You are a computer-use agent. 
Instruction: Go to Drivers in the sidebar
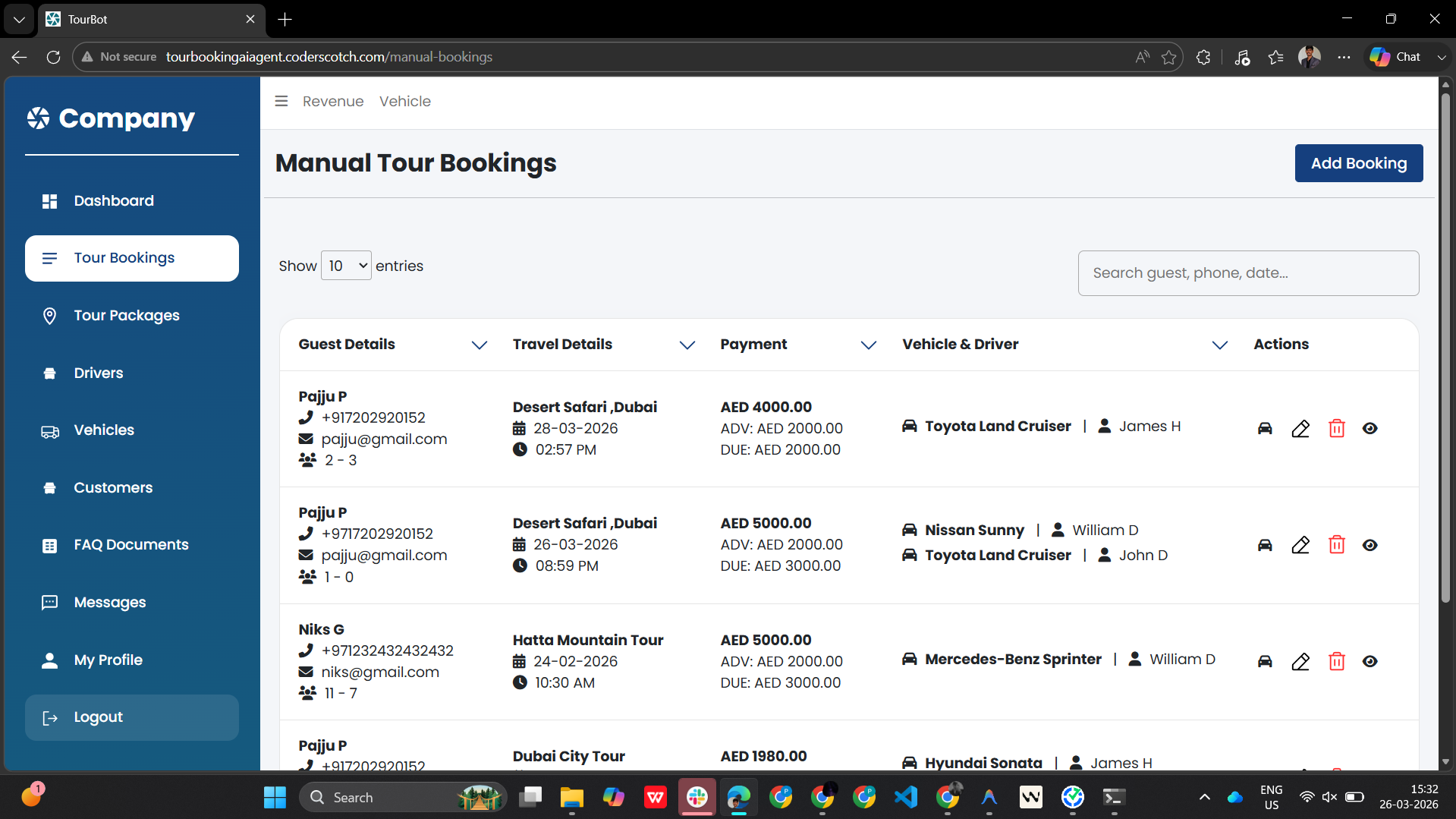coord(132,373)
